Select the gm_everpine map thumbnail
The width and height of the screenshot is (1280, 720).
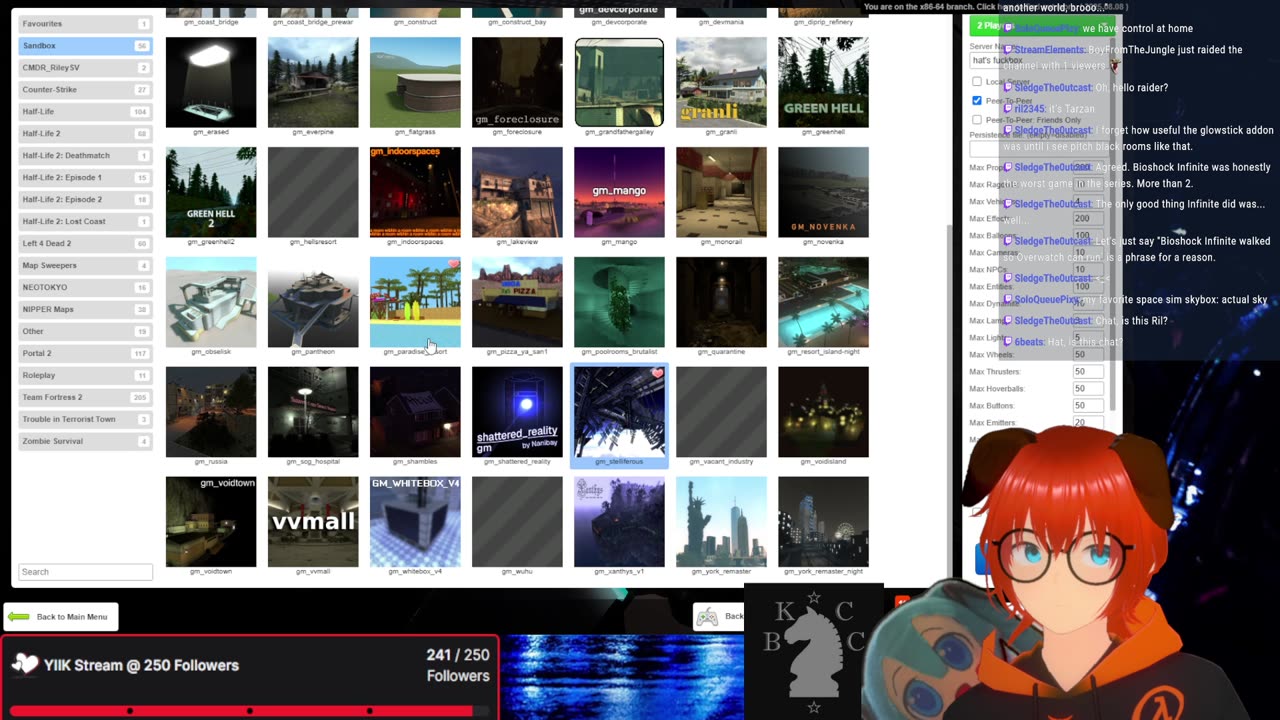[313, 82]
